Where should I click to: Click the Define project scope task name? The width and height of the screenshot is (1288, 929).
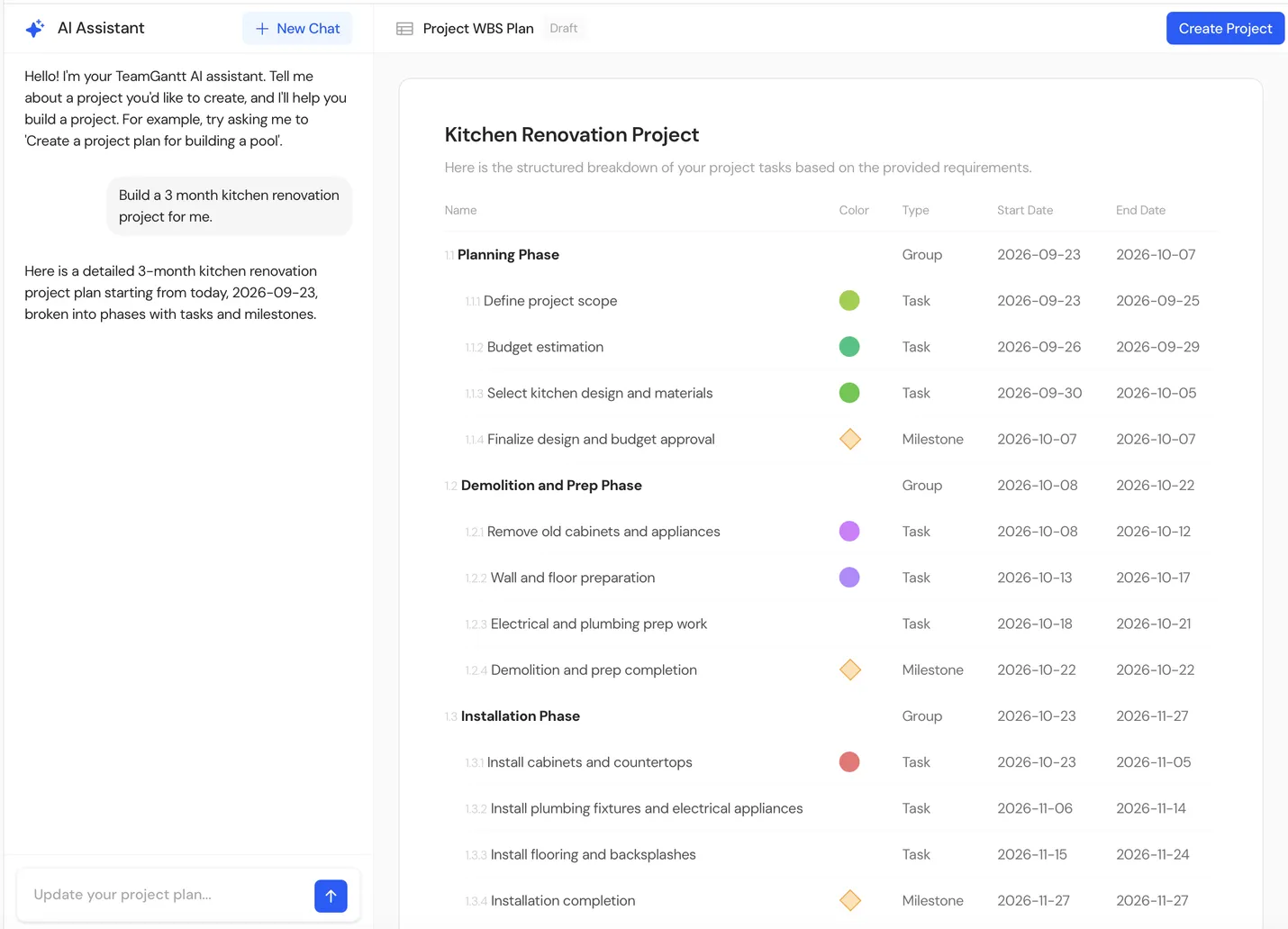click(550, 301)
